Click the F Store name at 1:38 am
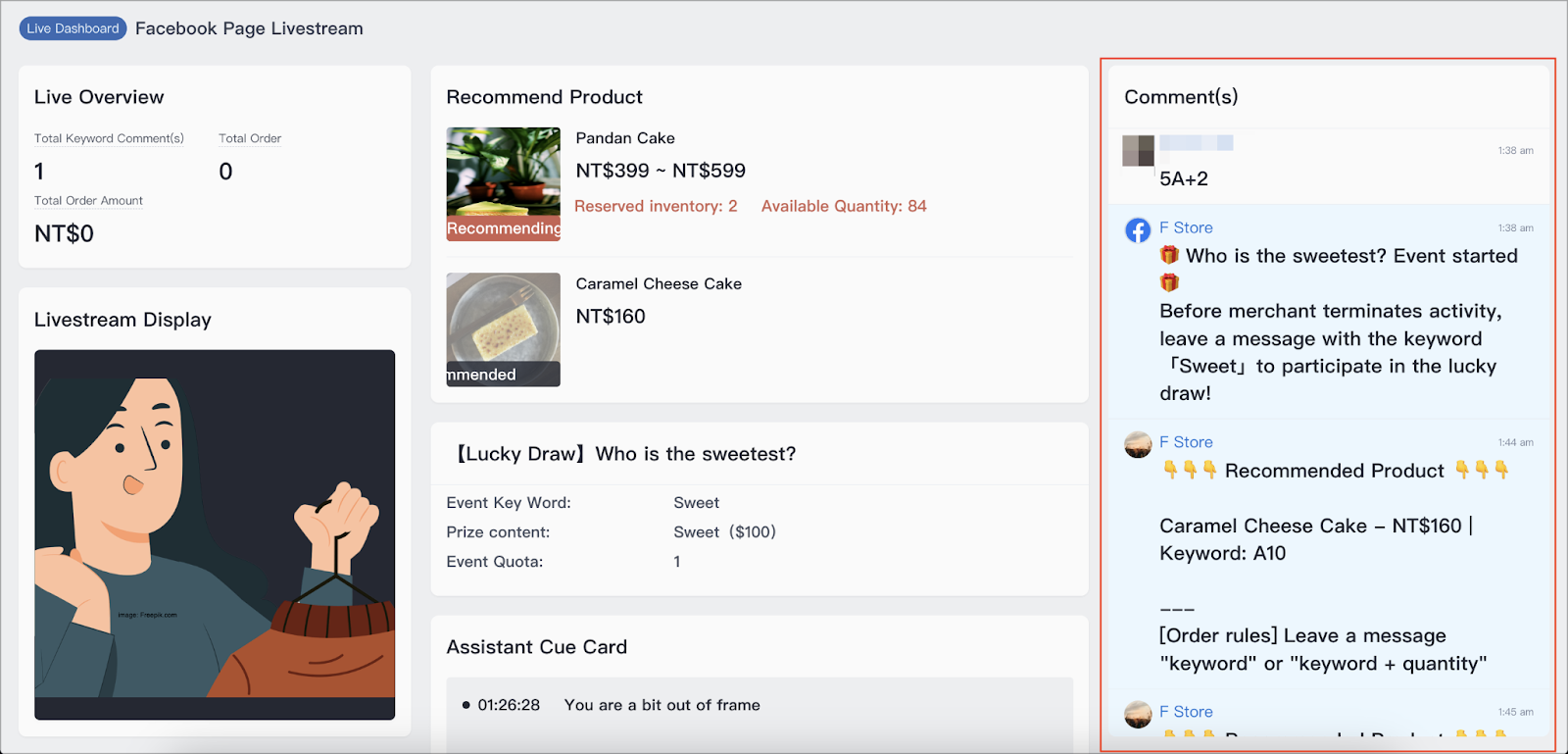Image resolution: width=1568 pixels, height=754 pixels. coord(1186,227)
